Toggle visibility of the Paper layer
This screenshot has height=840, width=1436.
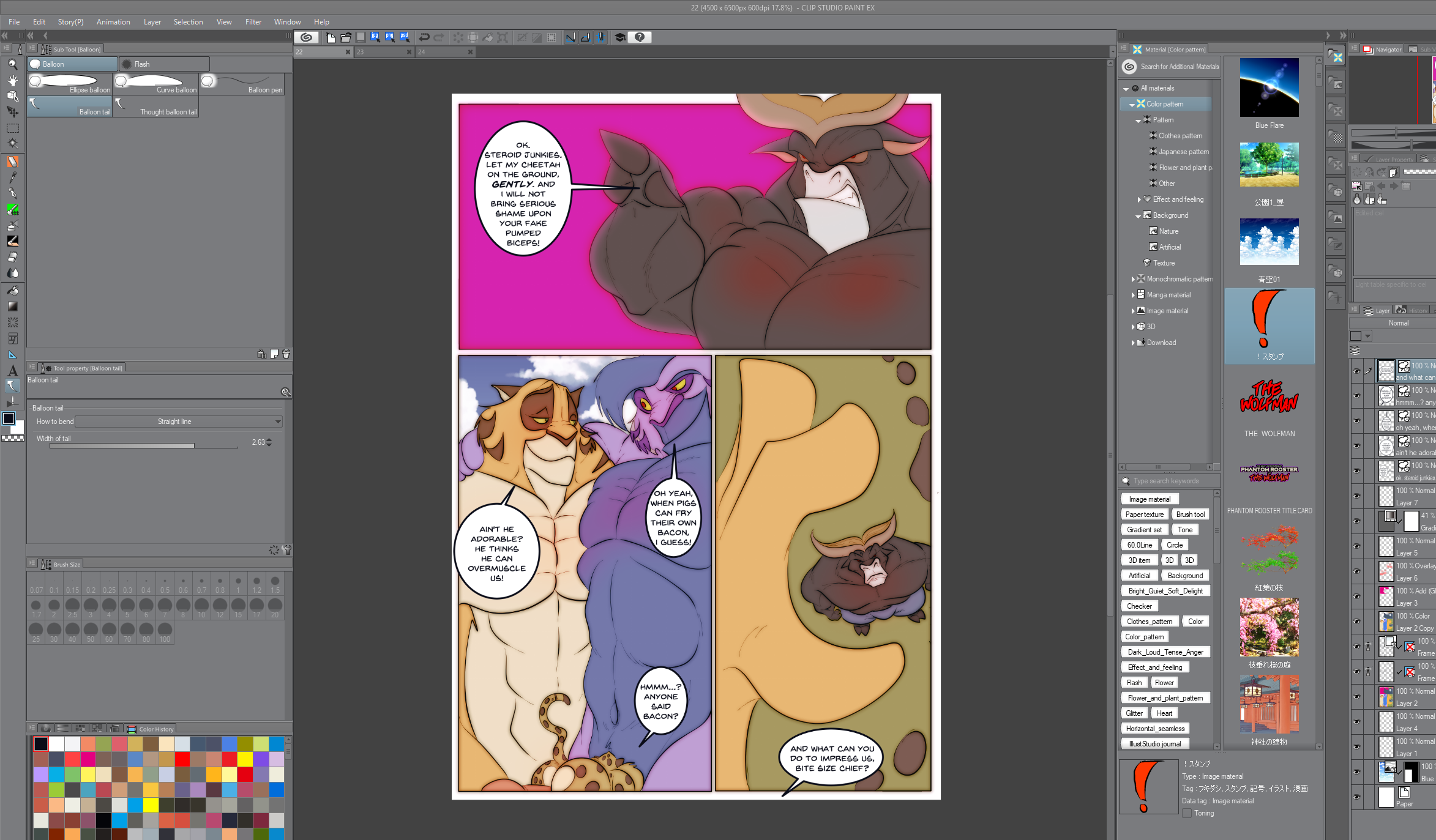[x=1356, y=797]
